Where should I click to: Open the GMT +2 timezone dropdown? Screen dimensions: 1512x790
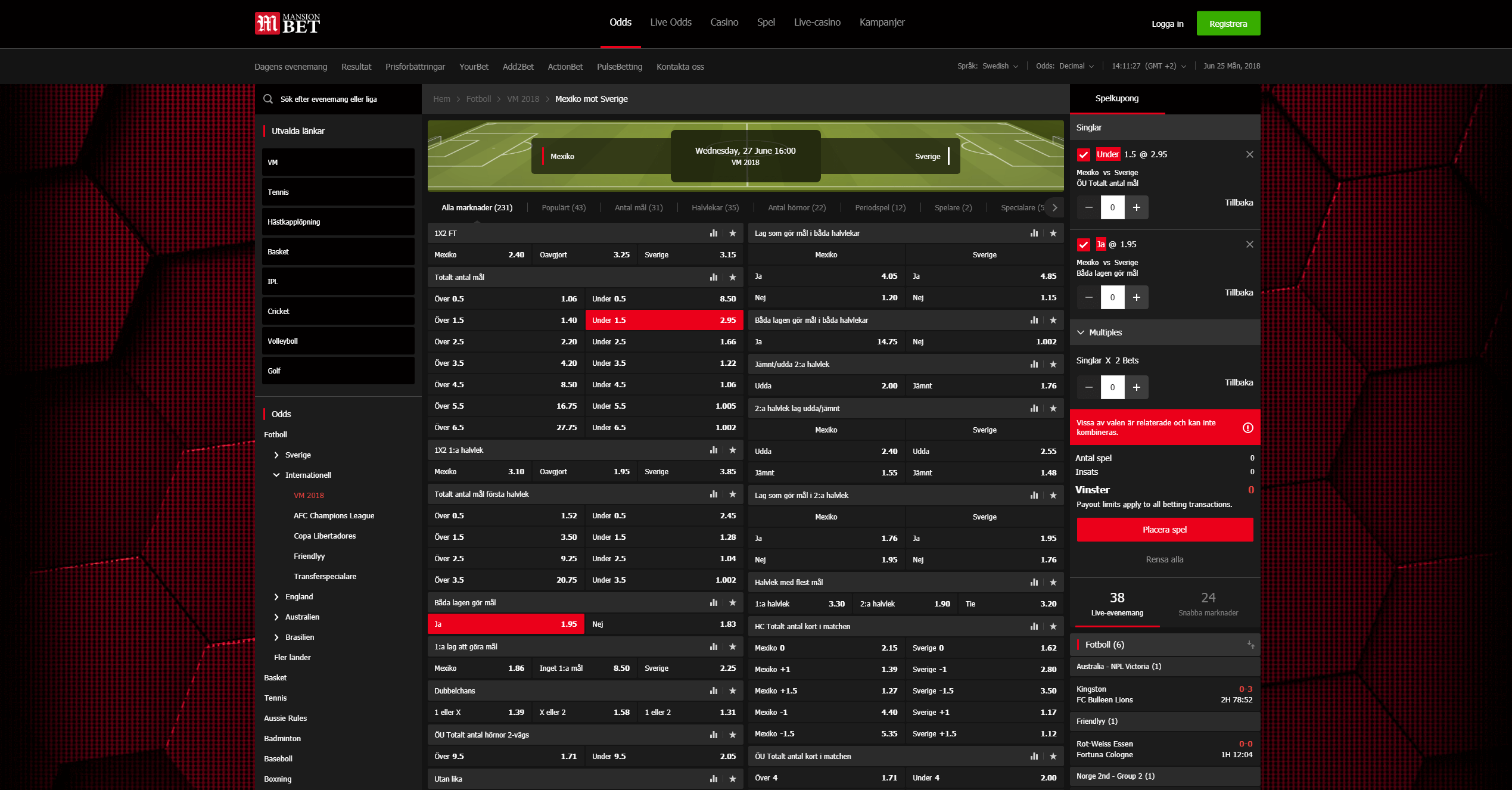coord(1149,66)
